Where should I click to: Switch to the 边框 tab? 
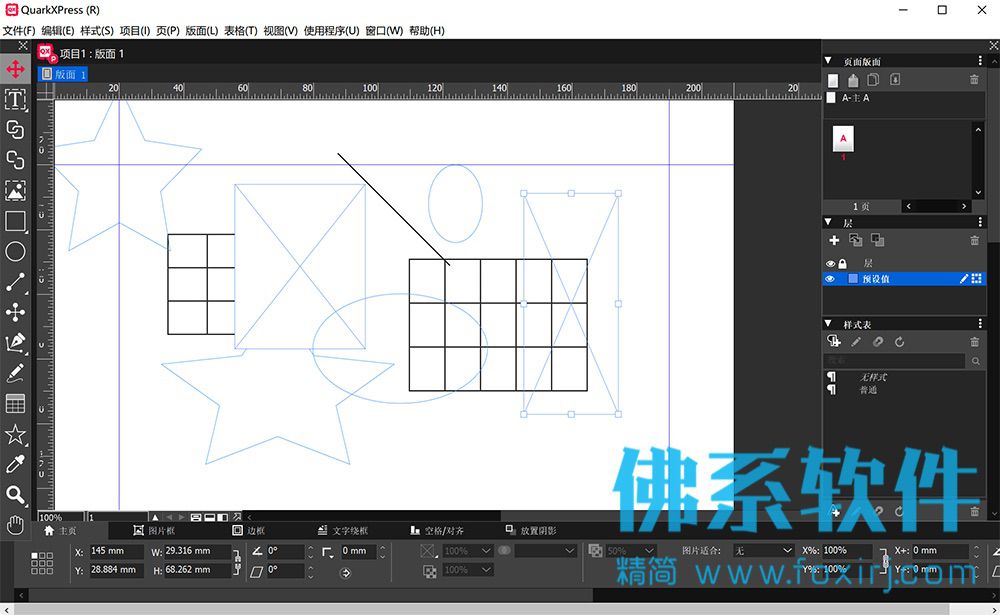(249, 530)
